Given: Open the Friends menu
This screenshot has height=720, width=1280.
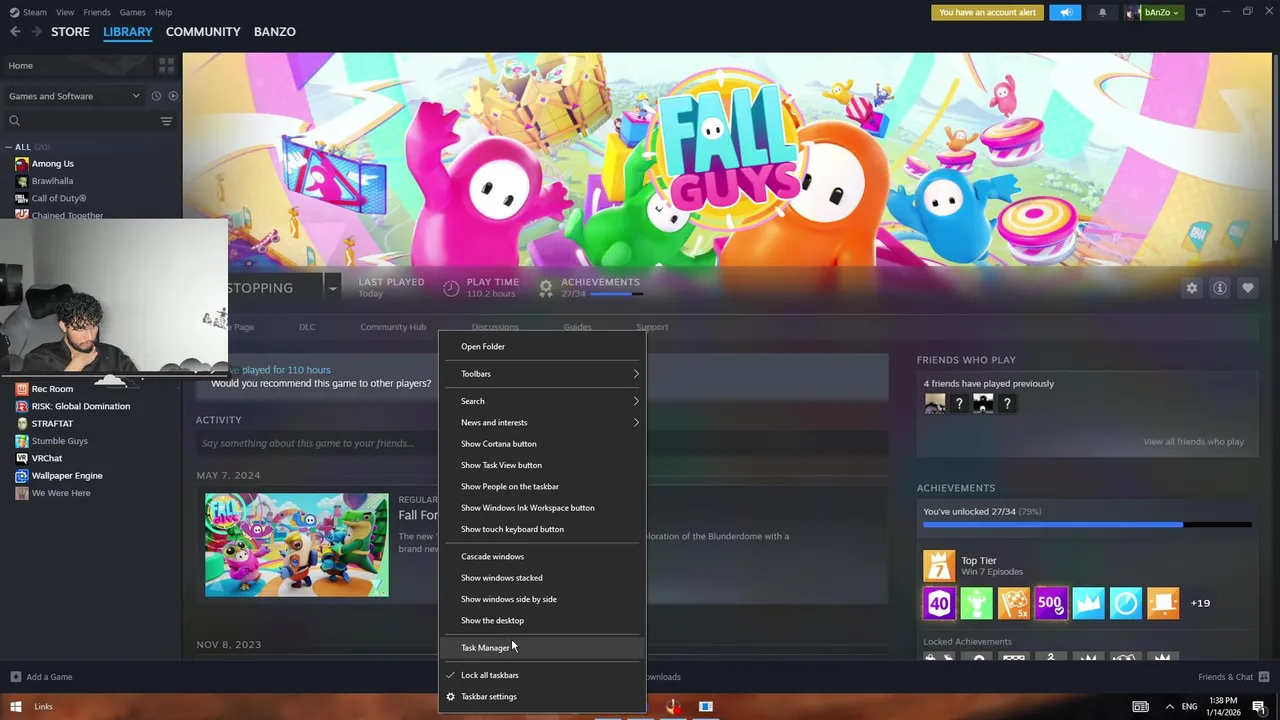Looking at the screenshot, I should click(x=97, y=12).
